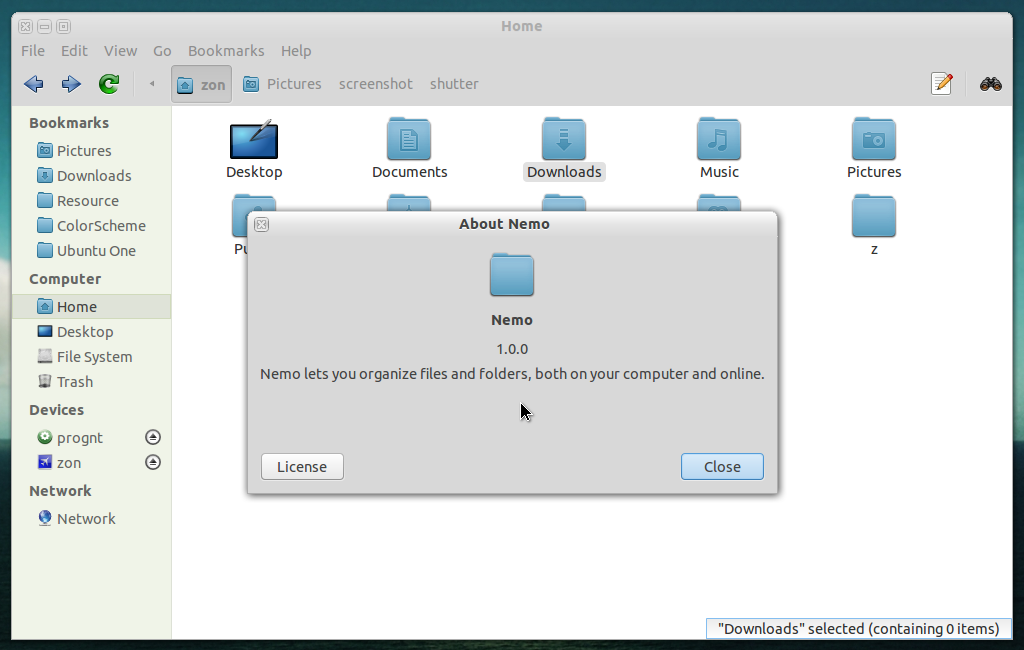Viewport: 1024px width, 650px height.
Task: Eject the prognt device
Action: [153, 437]
